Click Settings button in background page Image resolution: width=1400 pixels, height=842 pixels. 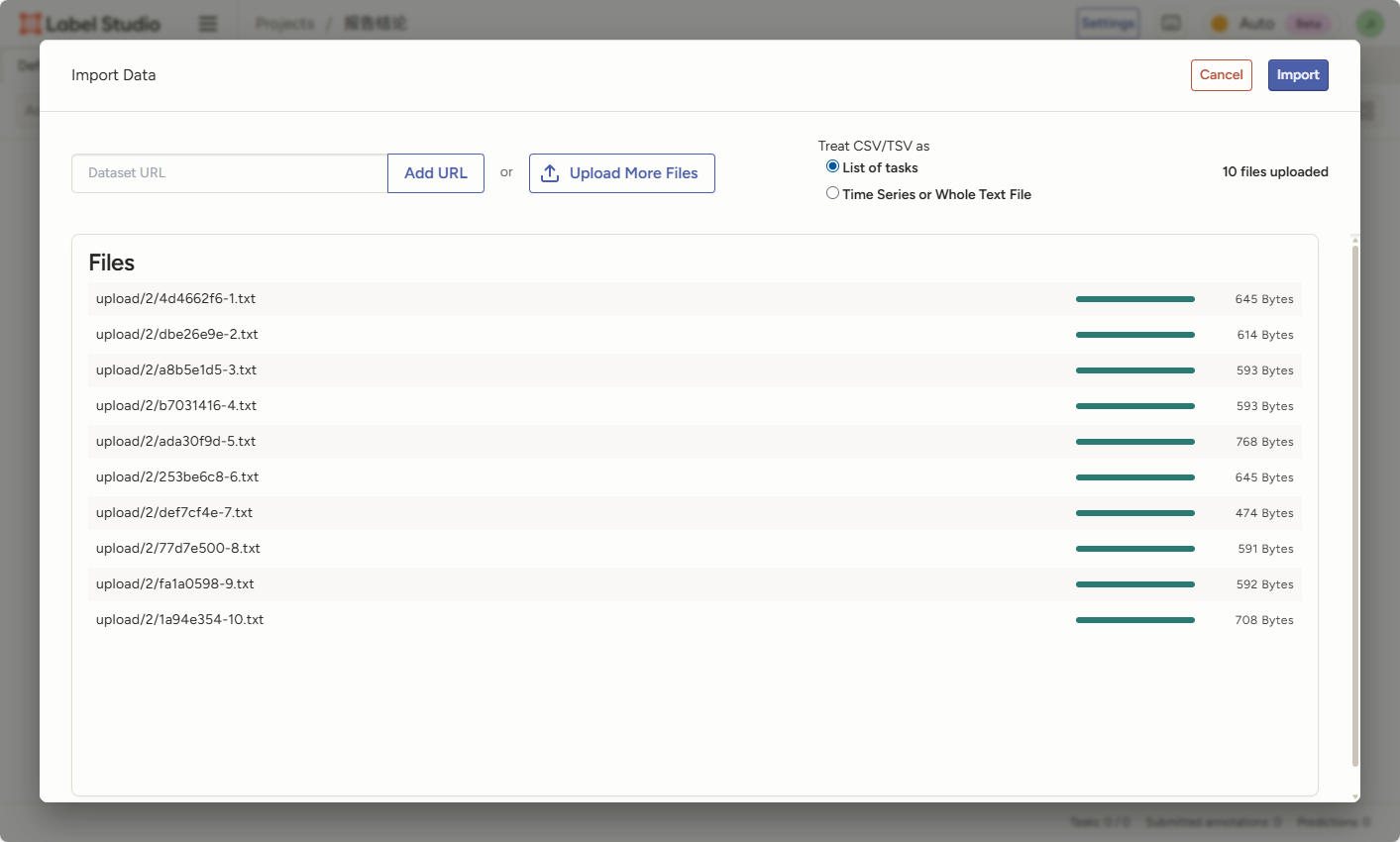(x=1108, y=23)
